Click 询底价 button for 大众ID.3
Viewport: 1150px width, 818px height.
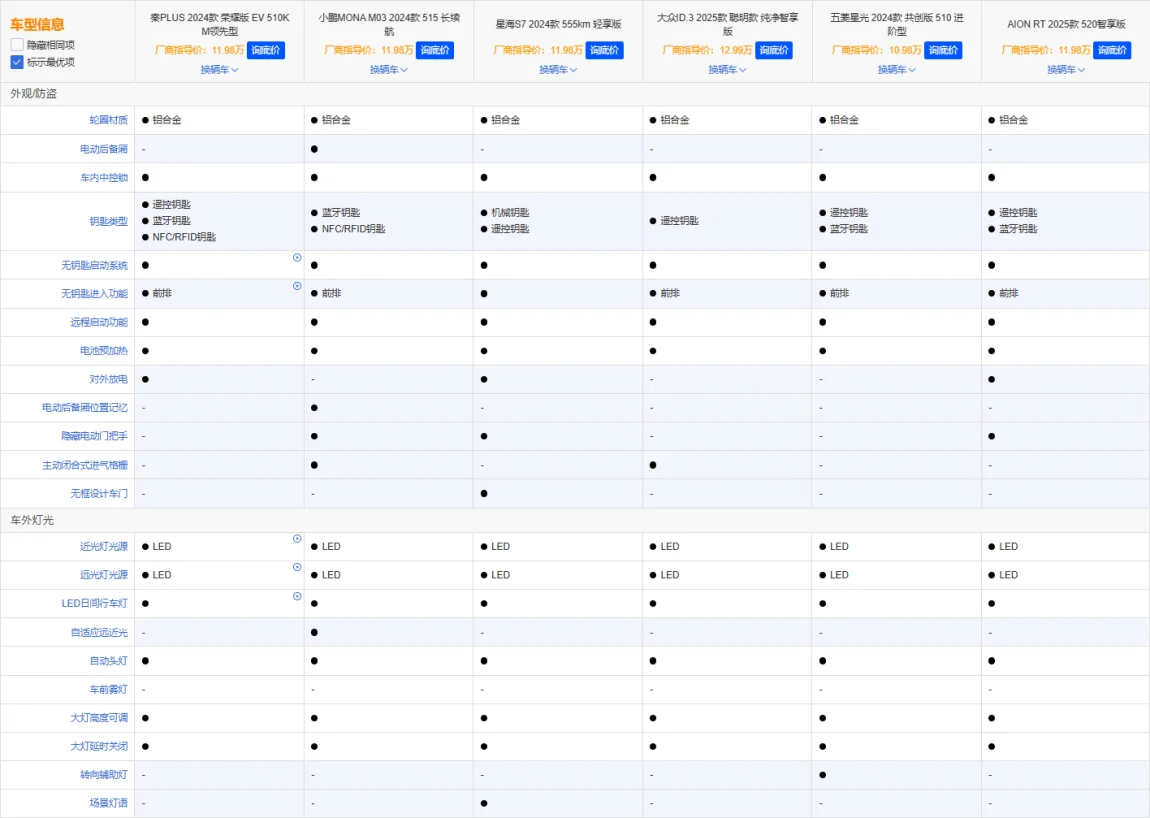774,51
